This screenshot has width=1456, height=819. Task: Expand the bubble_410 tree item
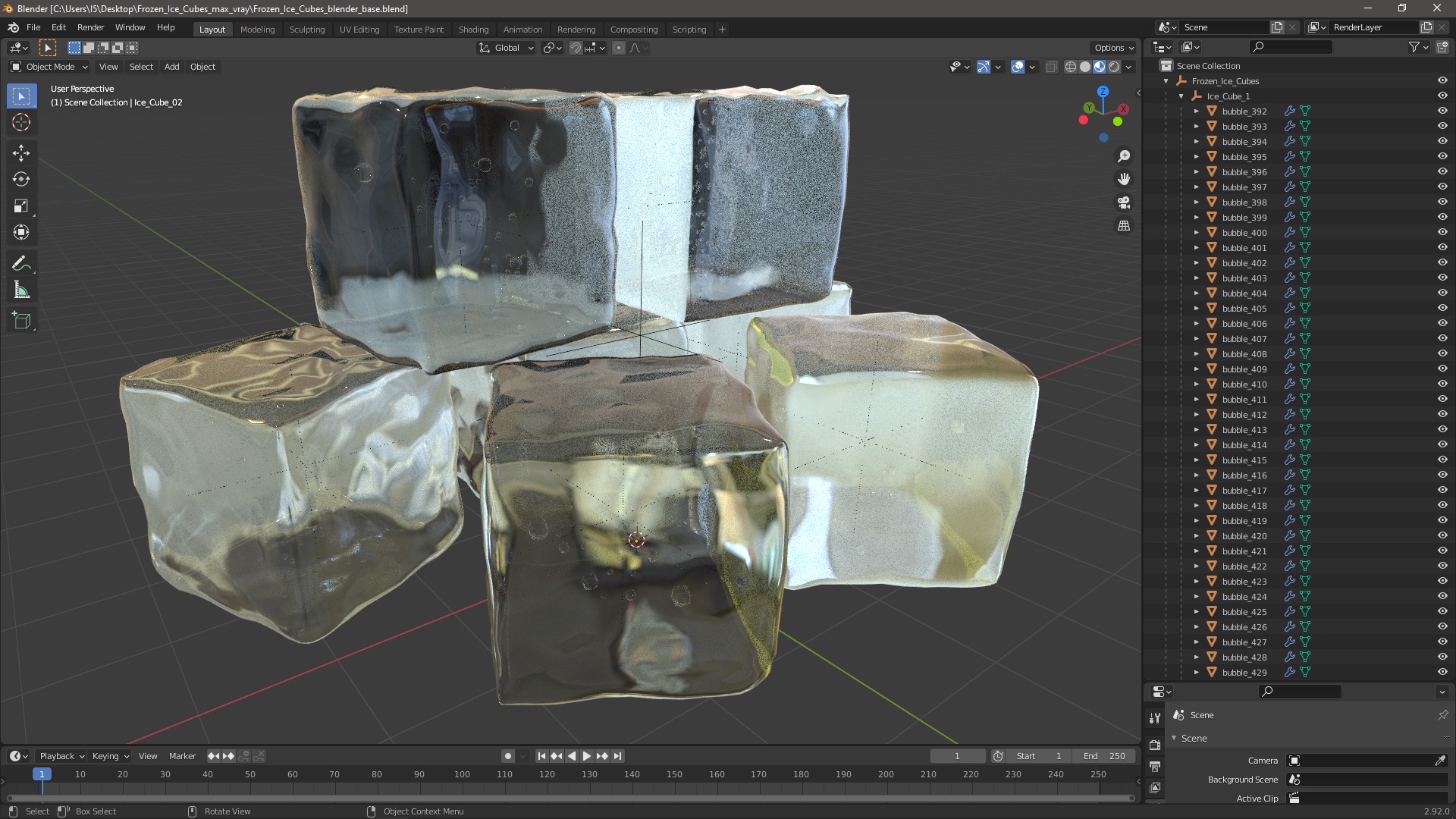point(1197,384)
